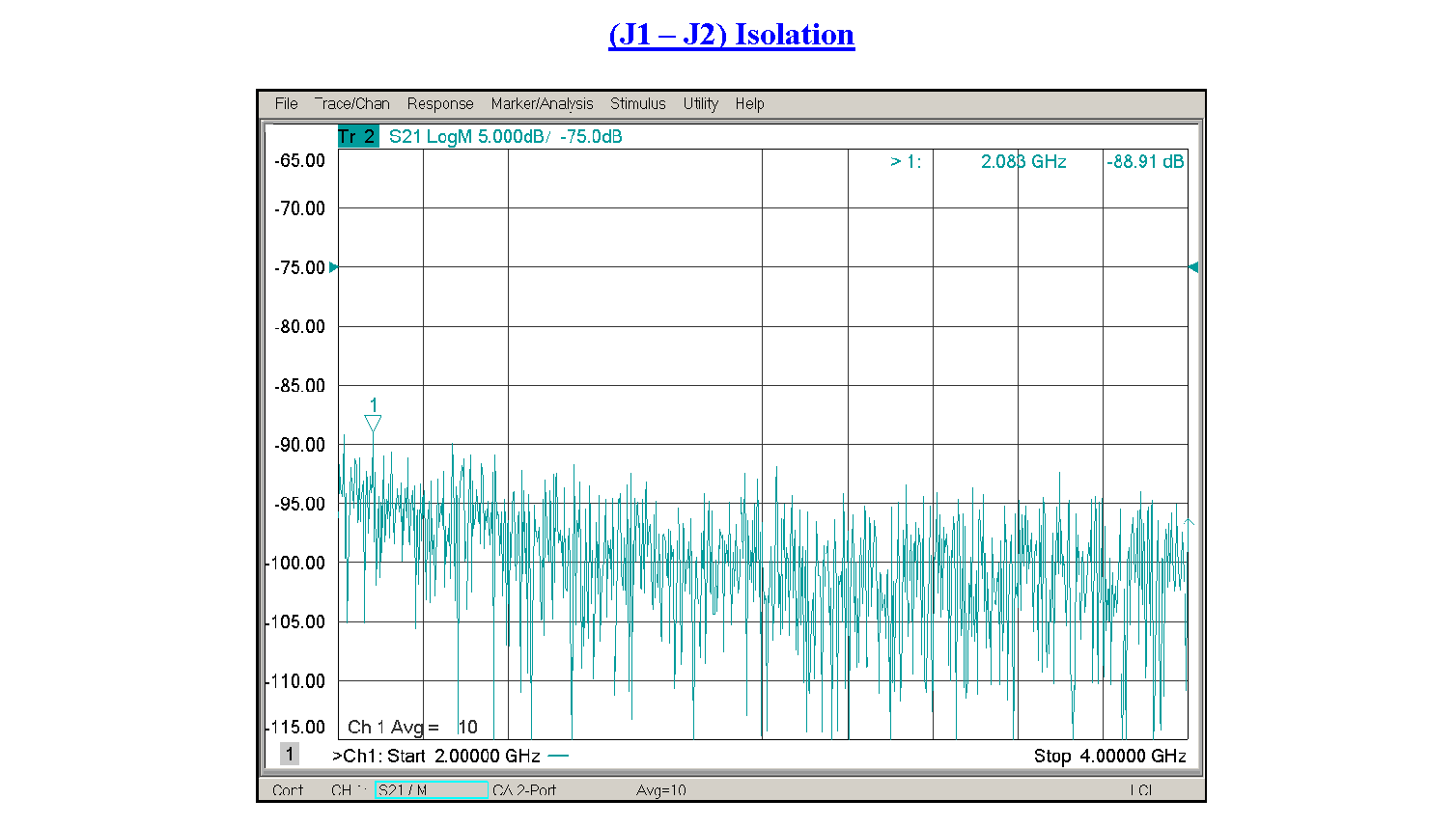
Task: Adjust the right reference level arrow
Action: 1192,267
